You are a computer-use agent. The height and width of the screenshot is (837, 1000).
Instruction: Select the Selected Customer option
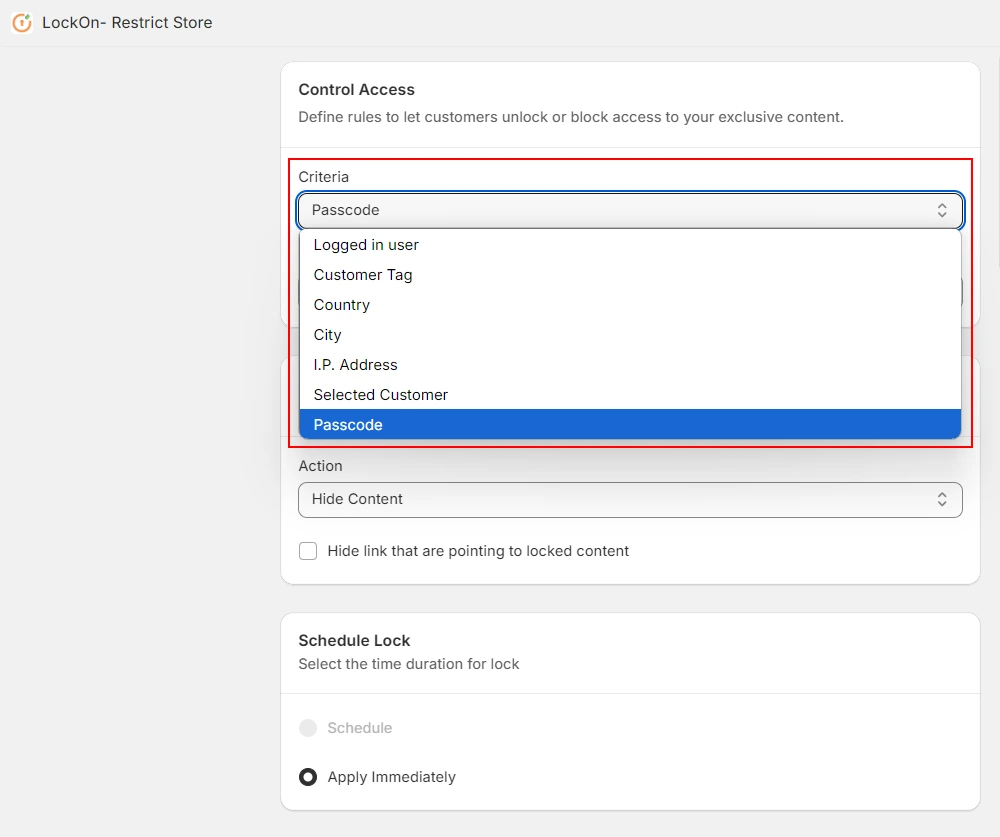pyautogui.click(x=630, y=395)
